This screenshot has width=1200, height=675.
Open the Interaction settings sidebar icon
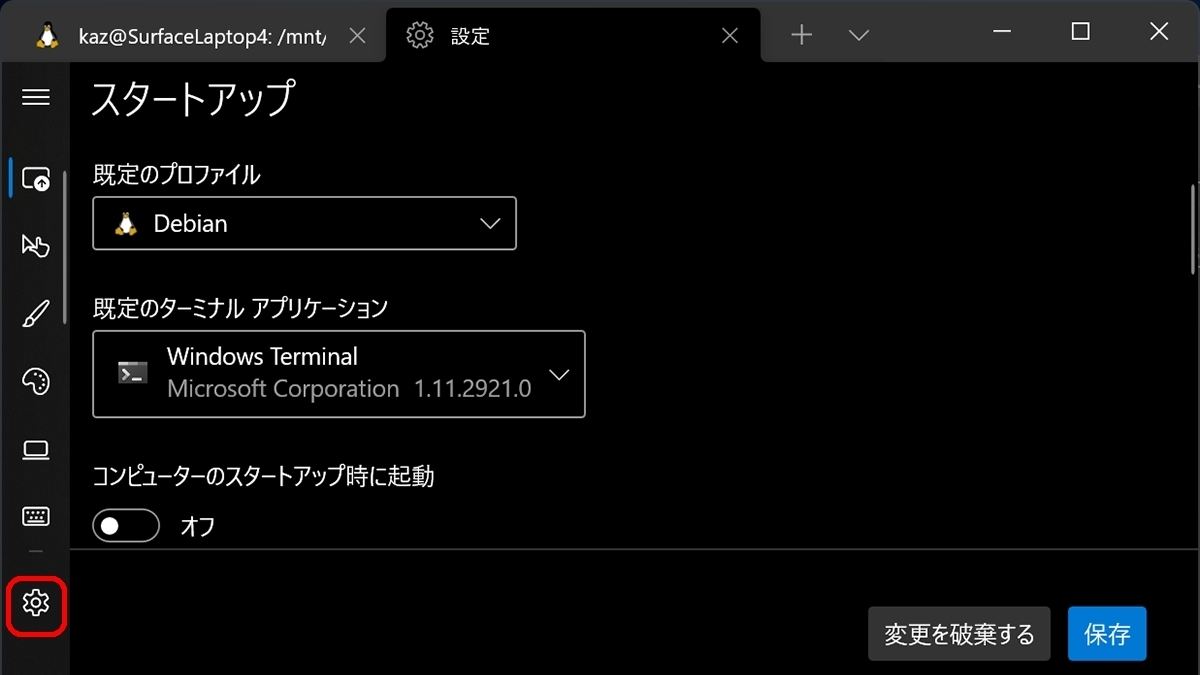coord(36,246)
